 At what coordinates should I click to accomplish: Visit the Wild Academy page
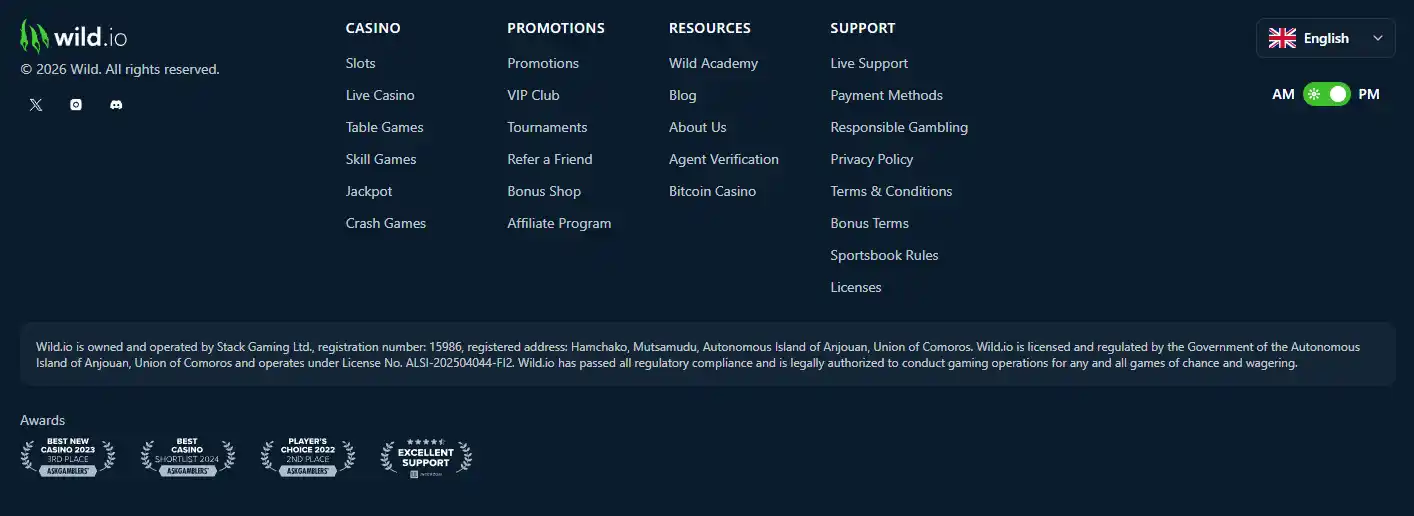(713, 63)
